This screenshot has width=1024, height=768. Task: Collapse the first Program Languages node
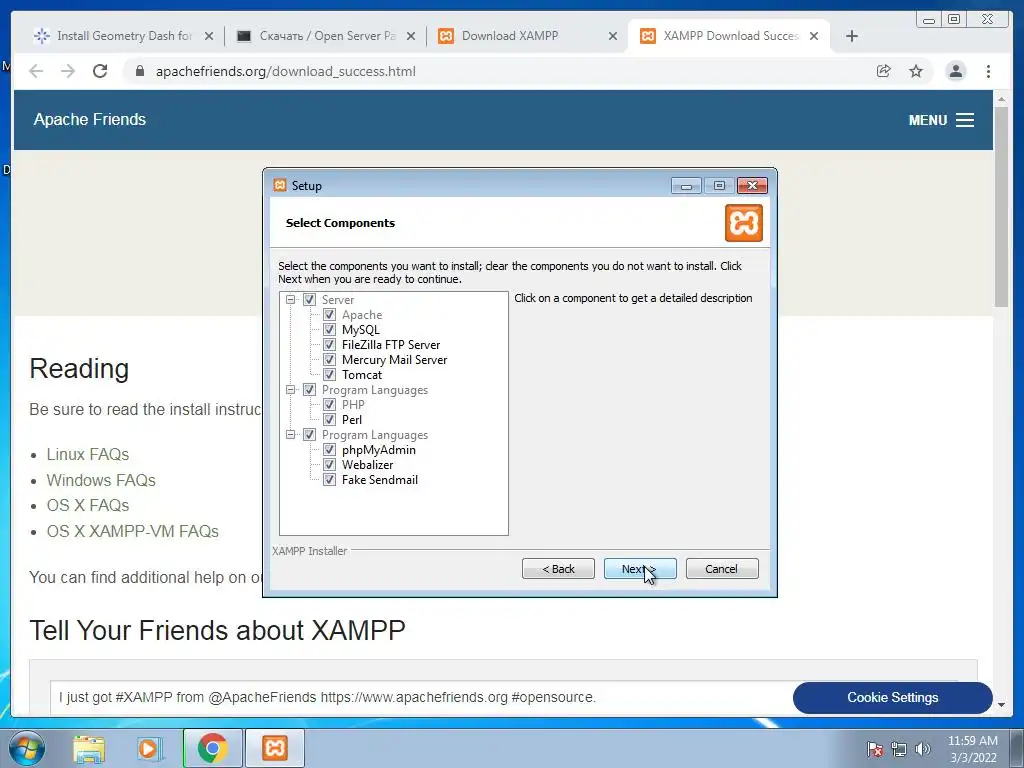(x=291, y=390)
